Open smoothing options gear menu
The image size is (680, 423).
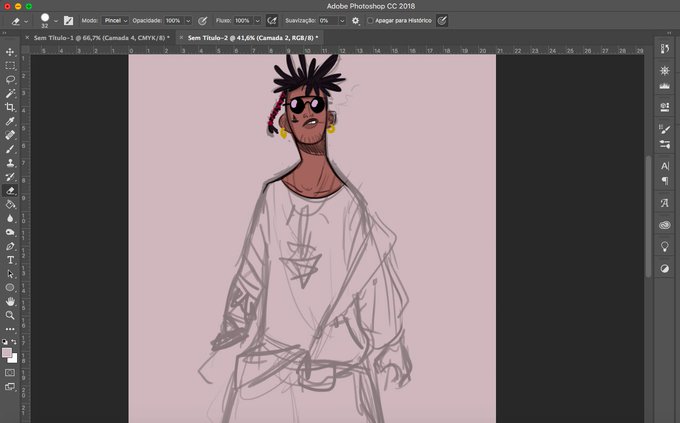point(356,20)
